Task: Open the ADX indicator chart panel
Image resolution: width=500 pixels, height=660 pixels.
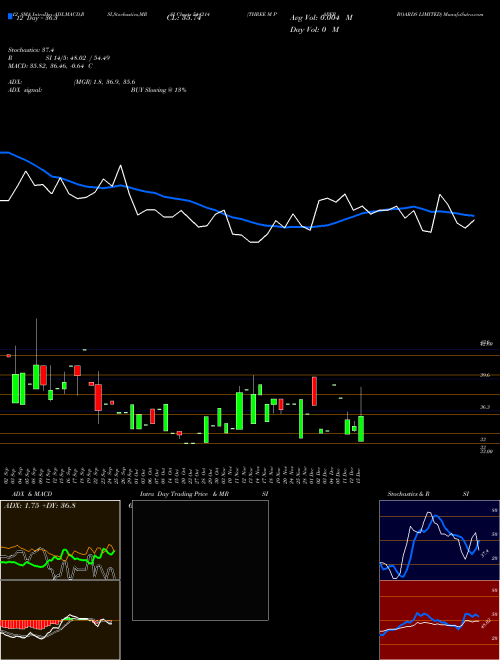Action: (60, 540)
